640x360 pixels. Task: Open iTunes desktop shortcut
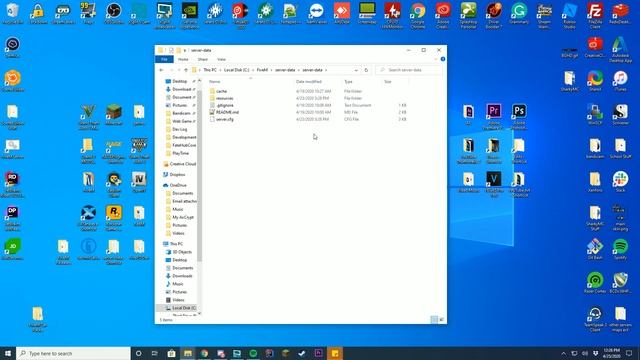point(620,81)
